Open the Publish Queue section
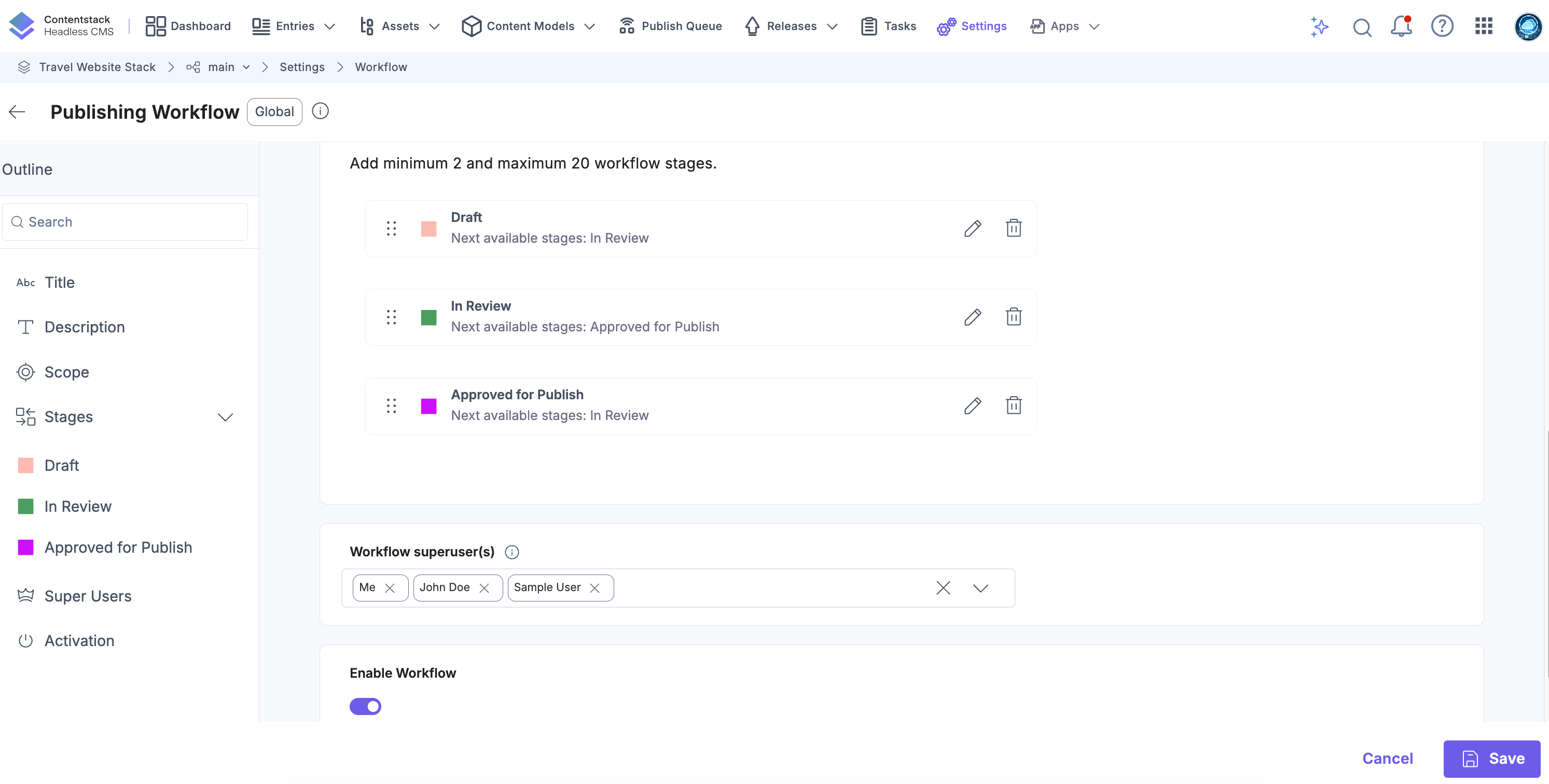Viewport: 1549px width, 784px height. pyautogui.click(x=670, y=26)
